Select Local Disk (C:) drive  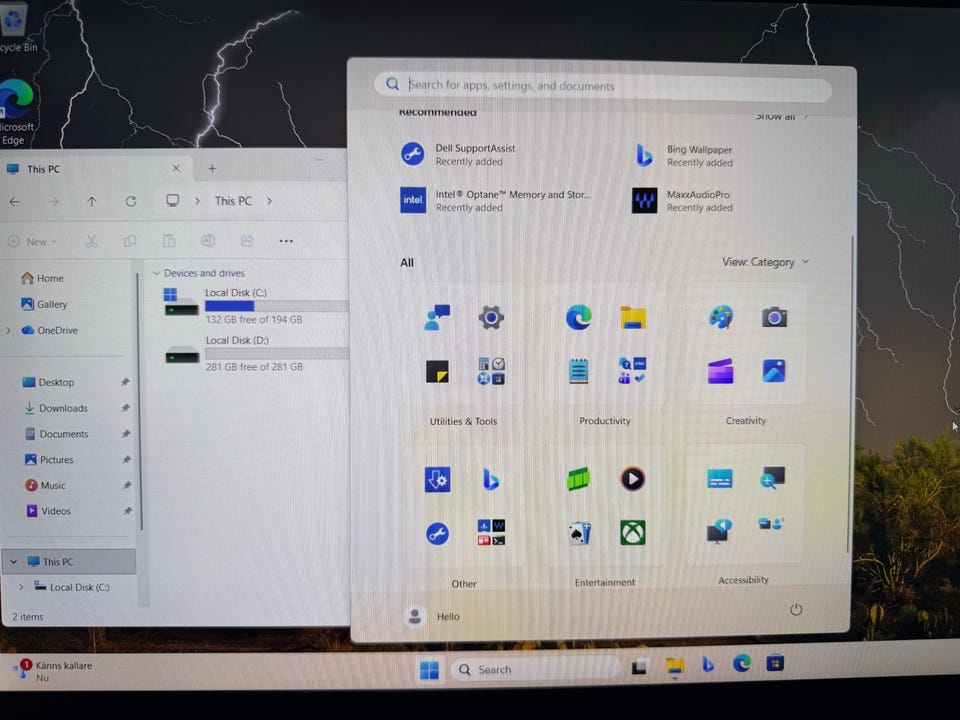click(x=256, y=306)
